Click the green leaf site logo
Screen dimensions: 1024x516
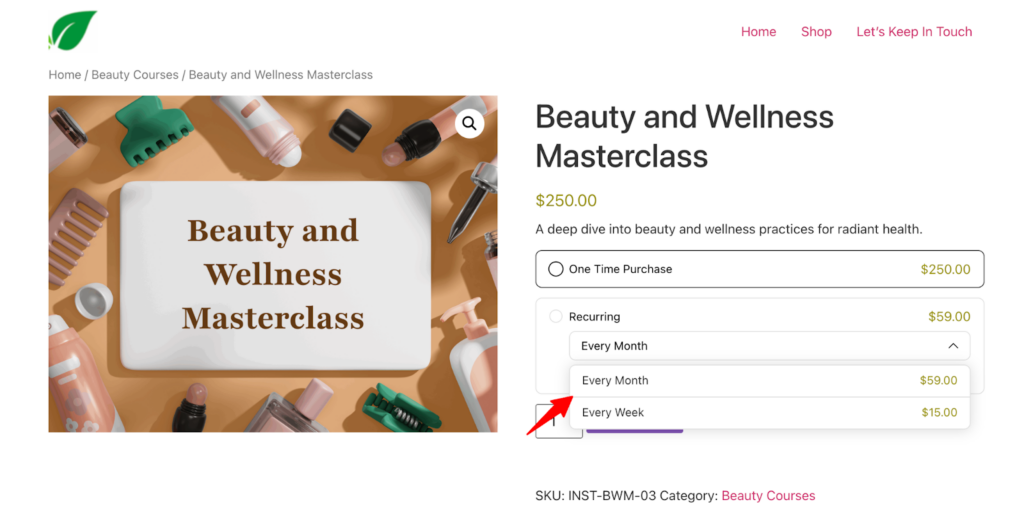[73, 31]
